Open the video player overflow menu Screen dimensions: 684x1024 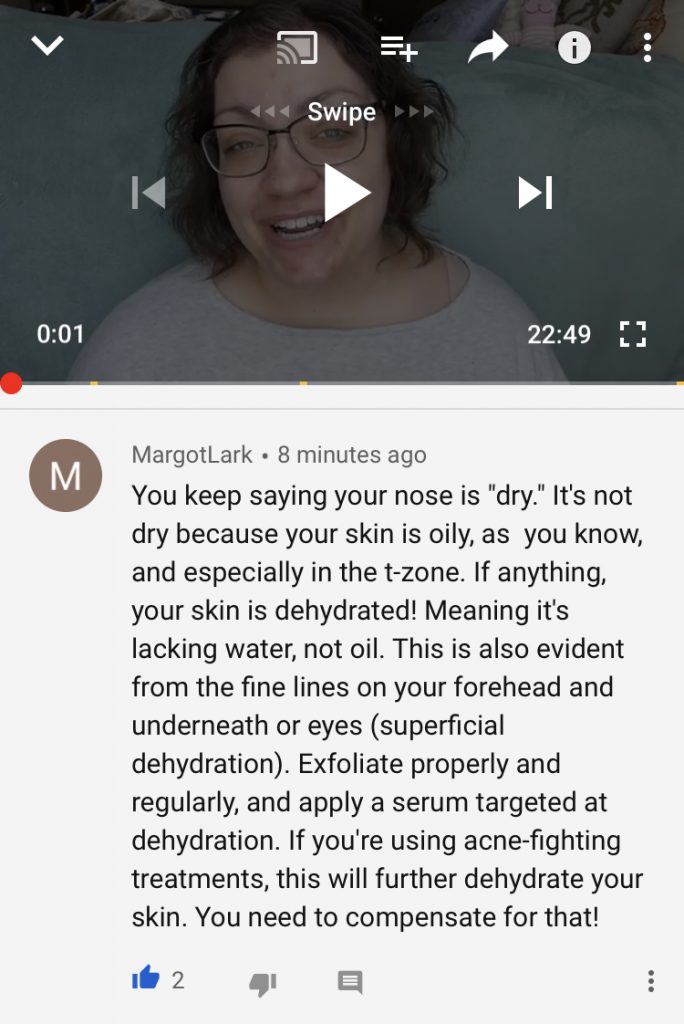647,48
